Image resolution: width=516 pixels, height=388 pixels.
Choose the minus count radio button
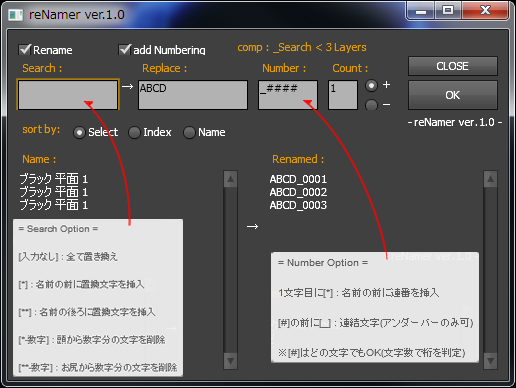point(371,105)
